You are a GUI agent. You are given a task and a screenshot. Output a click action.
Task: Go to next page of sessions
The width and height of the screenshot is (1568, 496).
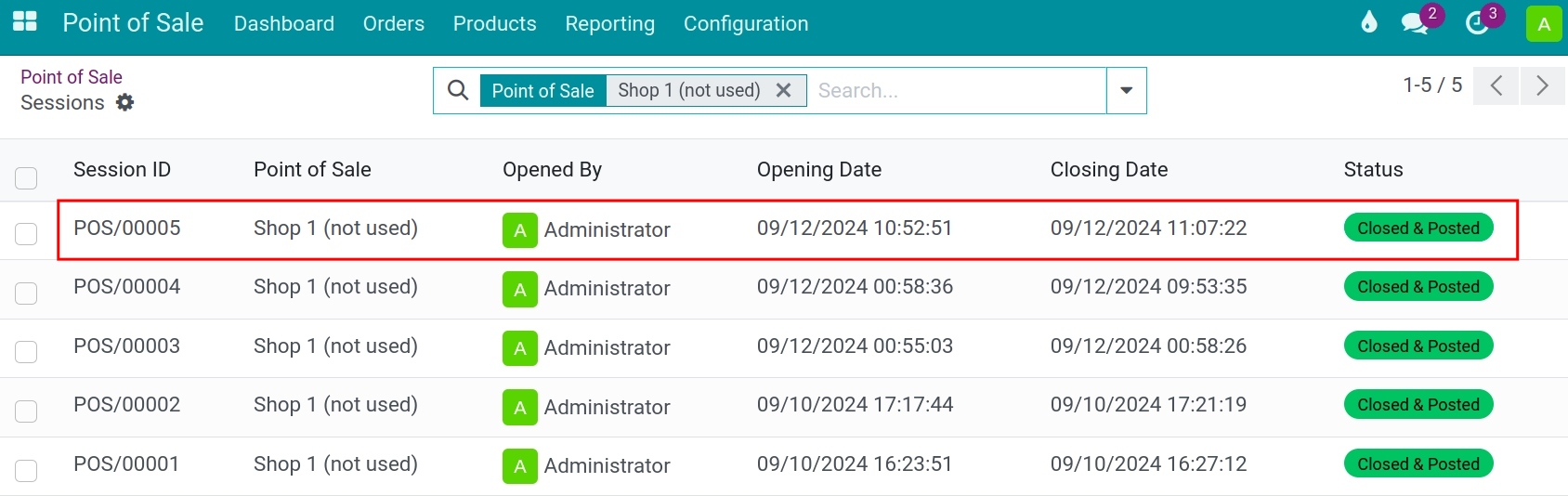click(1542, 85)
